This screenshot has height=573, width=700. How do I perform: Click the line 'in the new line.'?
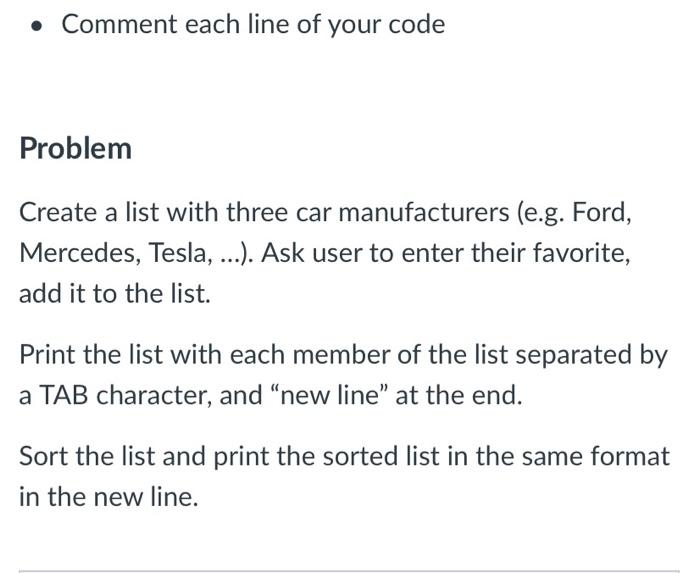coord(108,497)
